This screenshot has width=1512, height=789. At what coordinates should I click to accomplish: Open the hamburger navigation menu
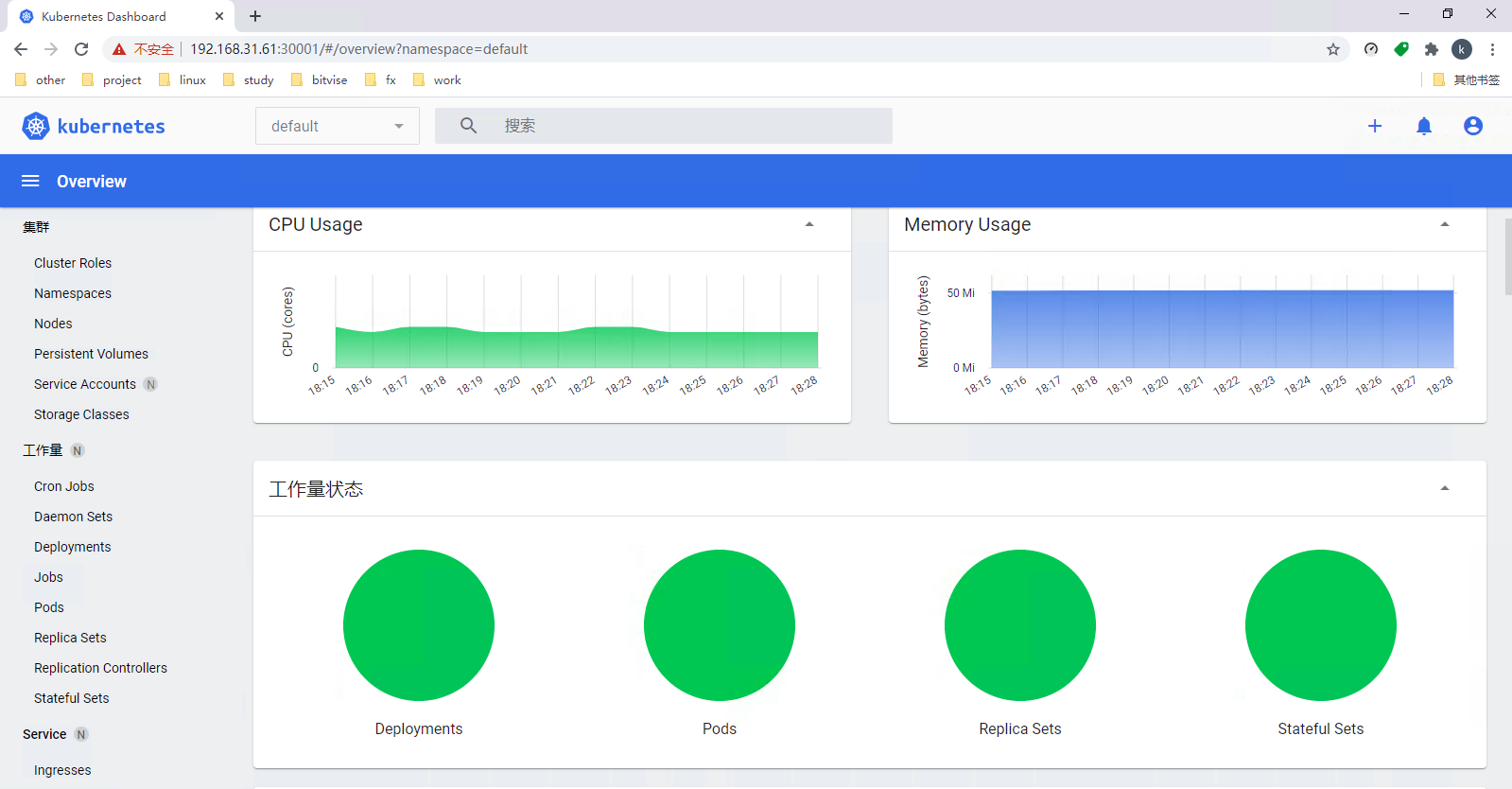coord(30,181)
